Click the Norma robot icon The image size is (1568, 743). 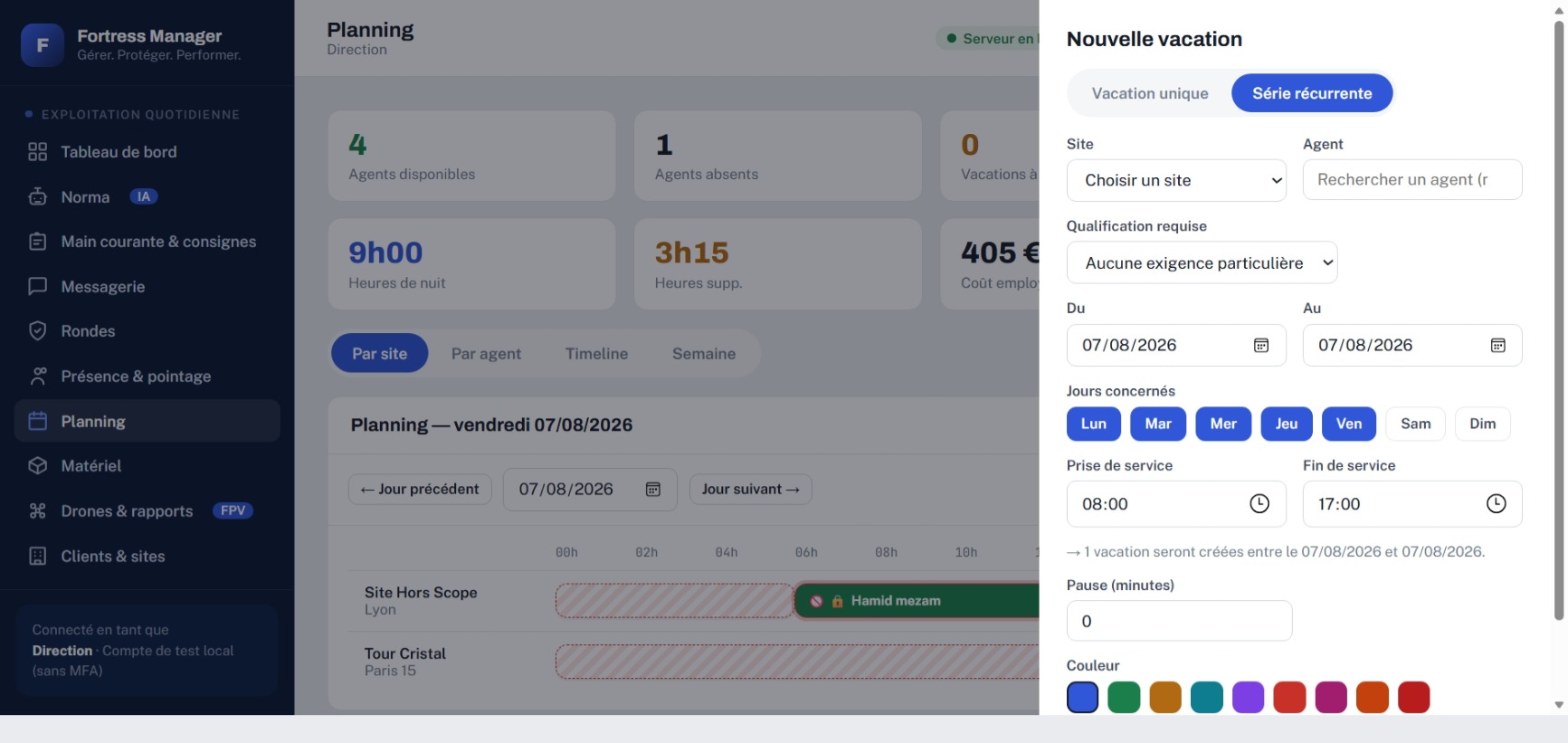click(37, 196)
